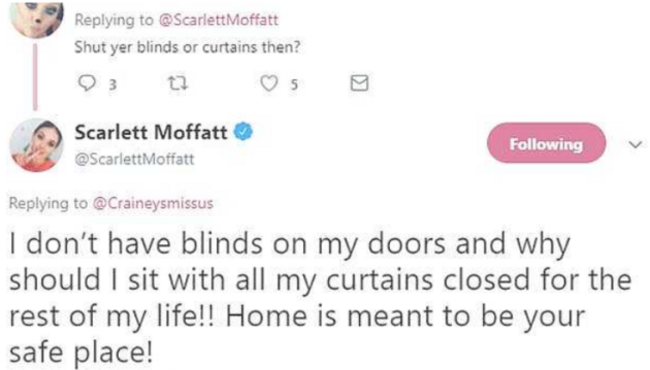Click the reply speech bubble icon
The image size is (650, 370).
tap(86, 83)
